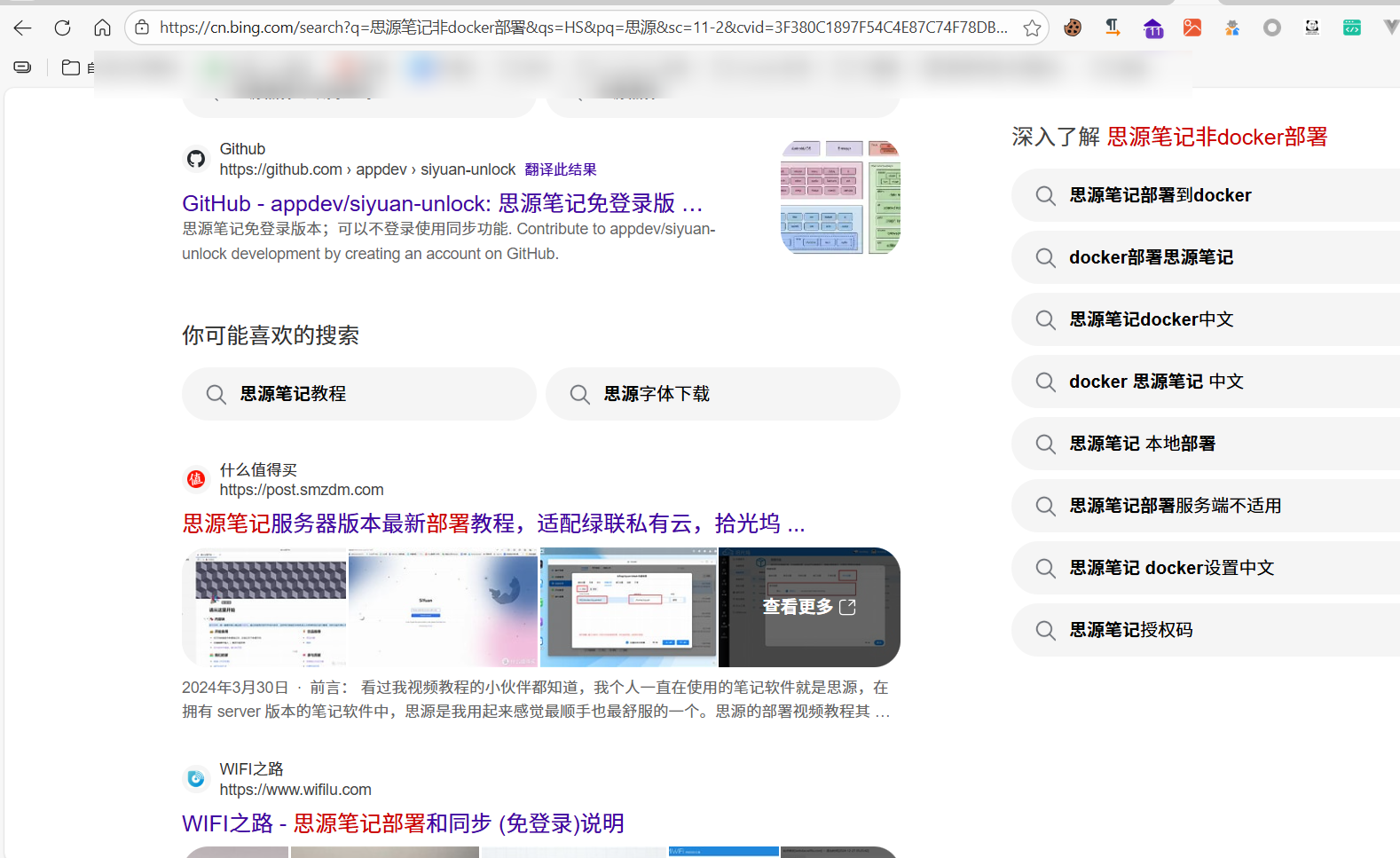Click 查看更多 on the image strip
This screenshot has width=1400, height=858.
[x=809, y=607]
